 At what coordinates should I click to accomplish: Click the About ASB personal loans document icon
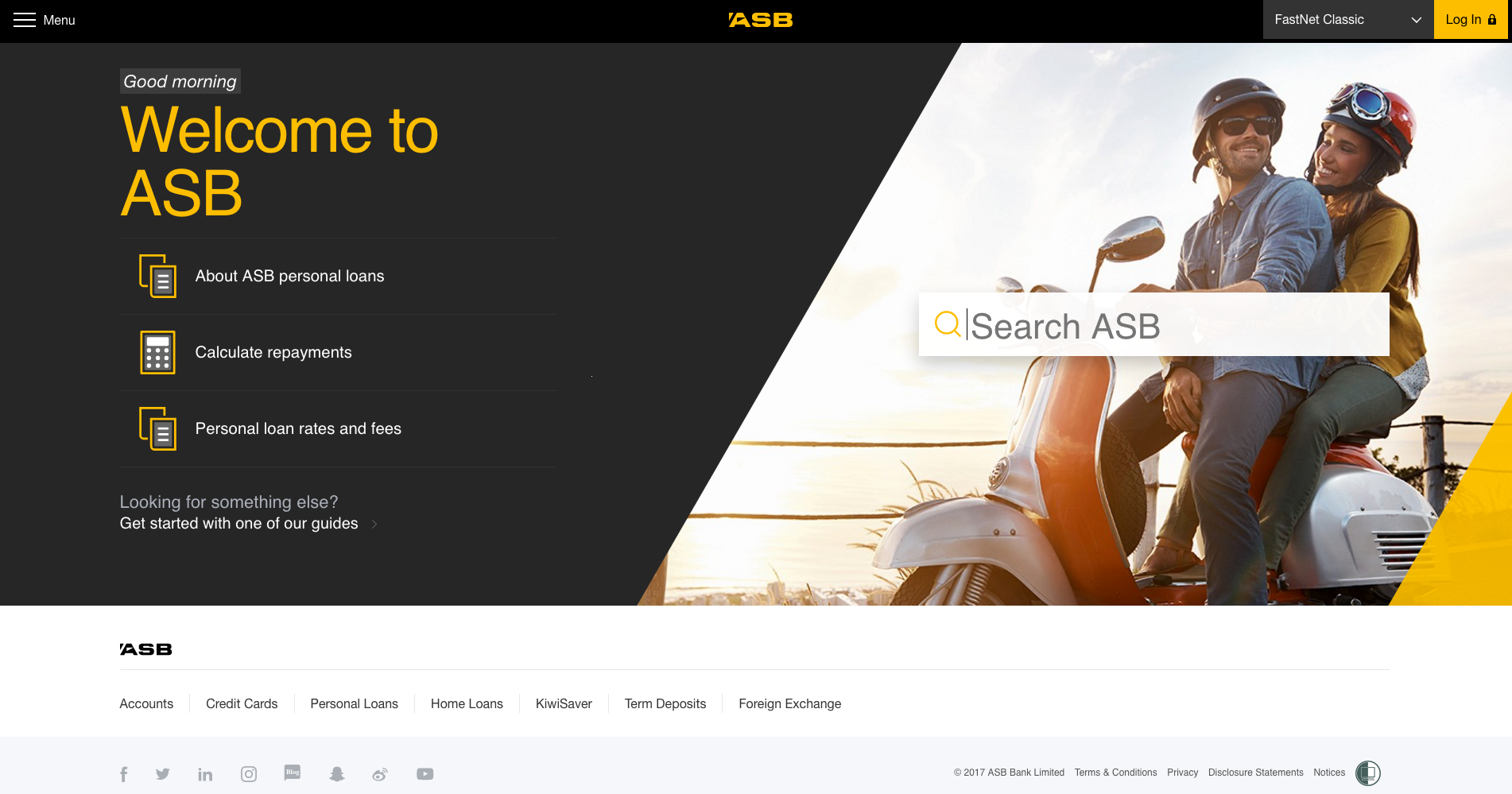click(158, 276)
